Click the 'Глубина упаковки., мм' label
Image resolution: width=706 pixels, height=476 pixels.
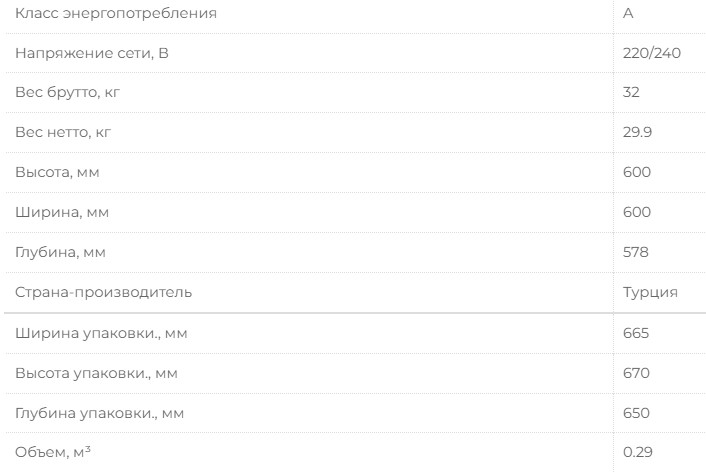[100, 413]
